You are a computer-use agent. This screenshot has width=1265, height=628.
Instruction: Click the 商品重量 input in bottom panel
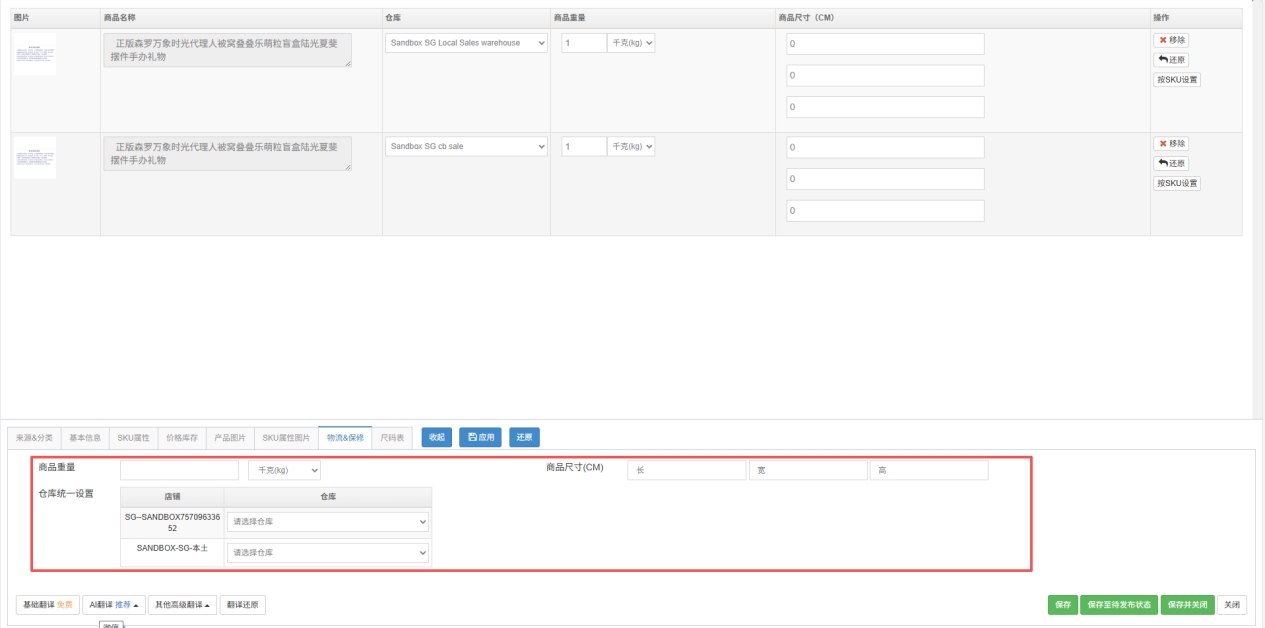coord(180,470)
